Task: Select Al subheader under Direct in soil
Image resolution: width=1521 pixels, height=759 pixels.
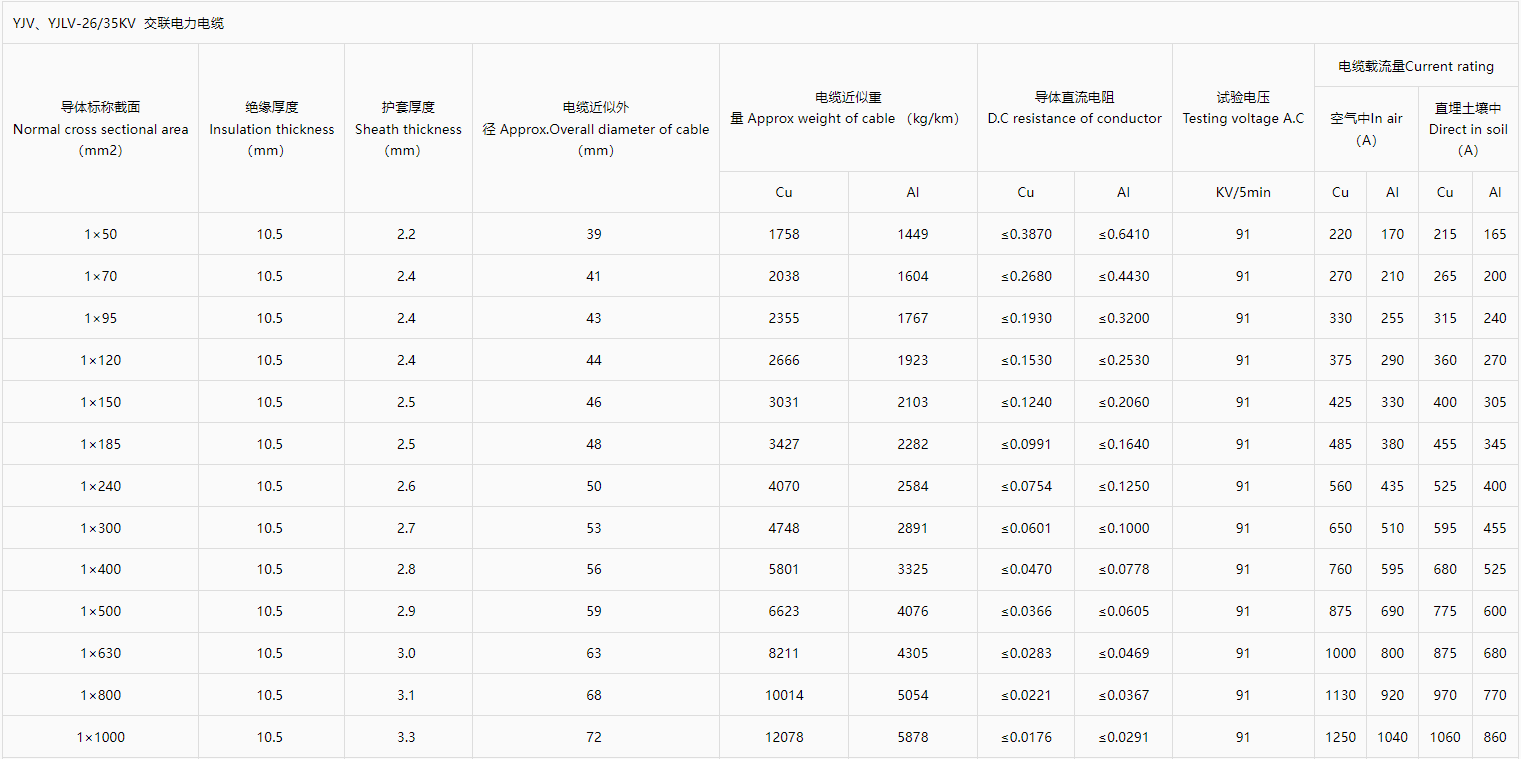Action: tap(1495, 192)
